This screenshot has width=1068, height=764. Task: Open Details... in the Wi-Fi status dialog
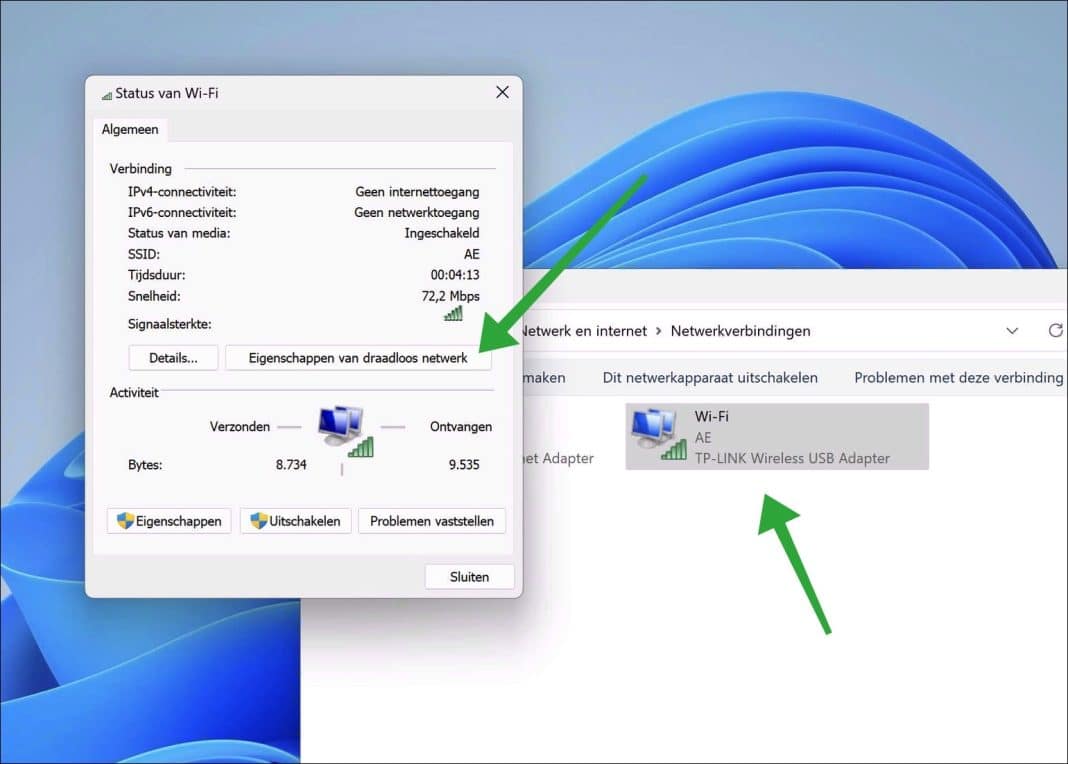(x=172, y=357)
